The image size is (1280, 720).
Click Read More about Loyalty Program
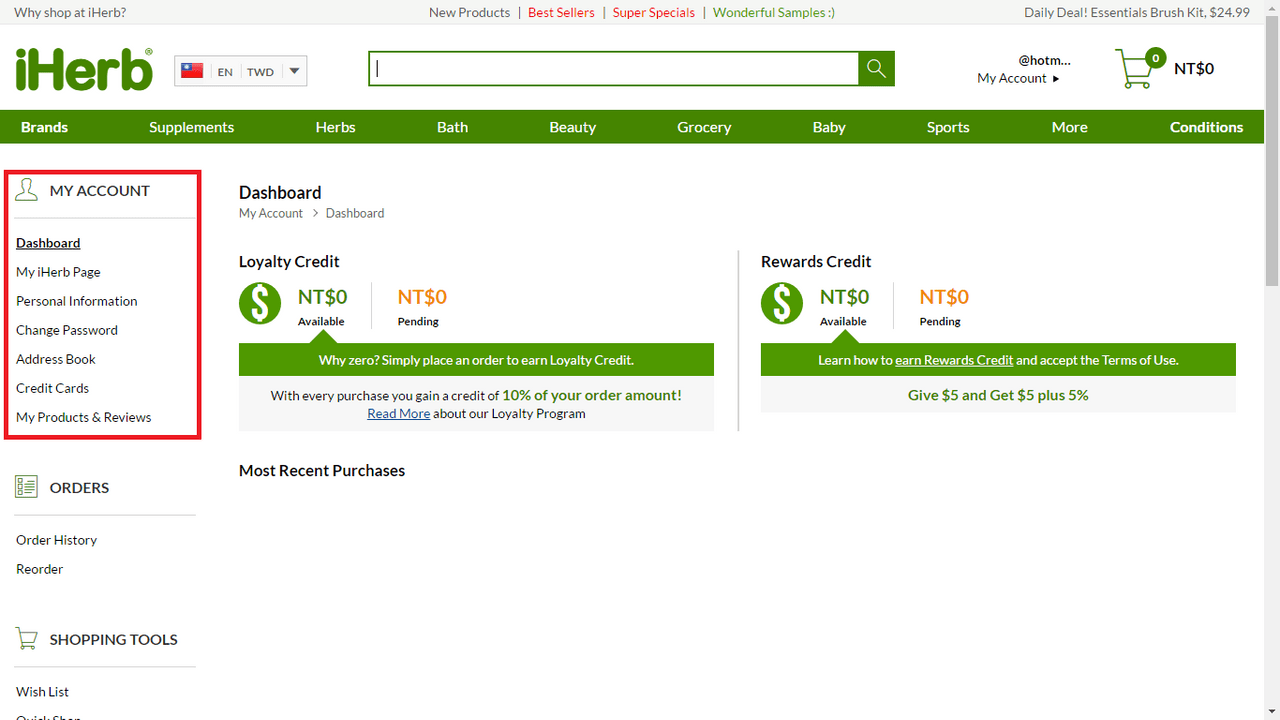tap(399, 413)
